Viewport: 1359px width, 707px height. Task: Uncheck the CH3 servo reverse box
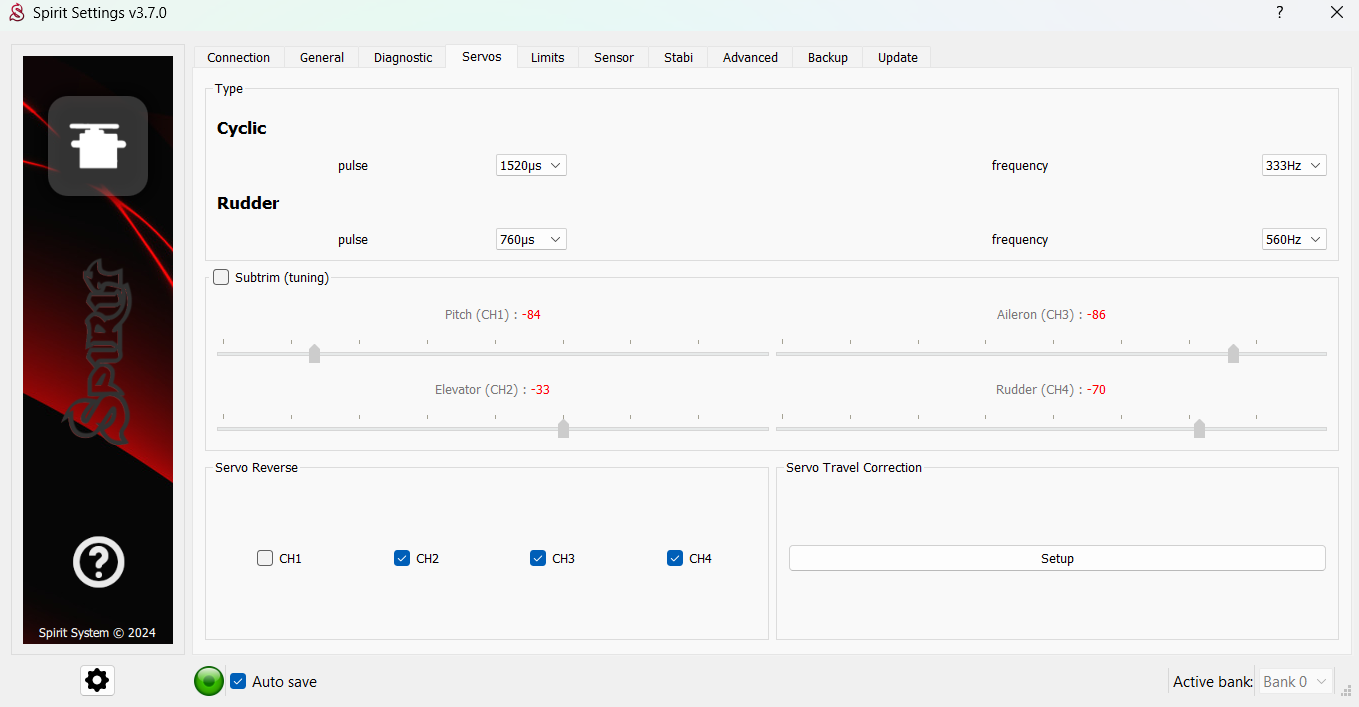click(x=538, y=558)
